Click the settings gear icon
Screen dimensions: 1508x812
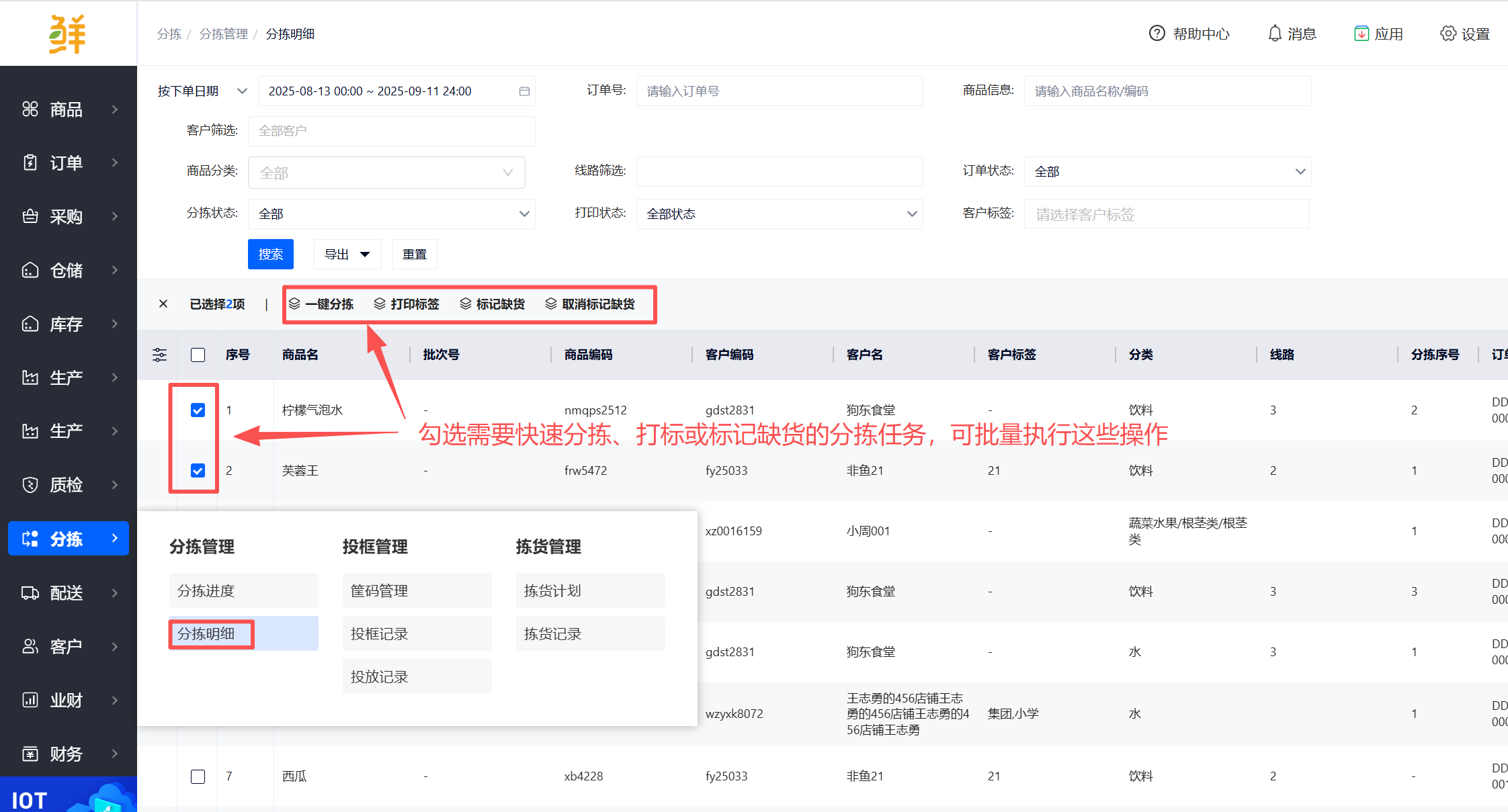1448,34
